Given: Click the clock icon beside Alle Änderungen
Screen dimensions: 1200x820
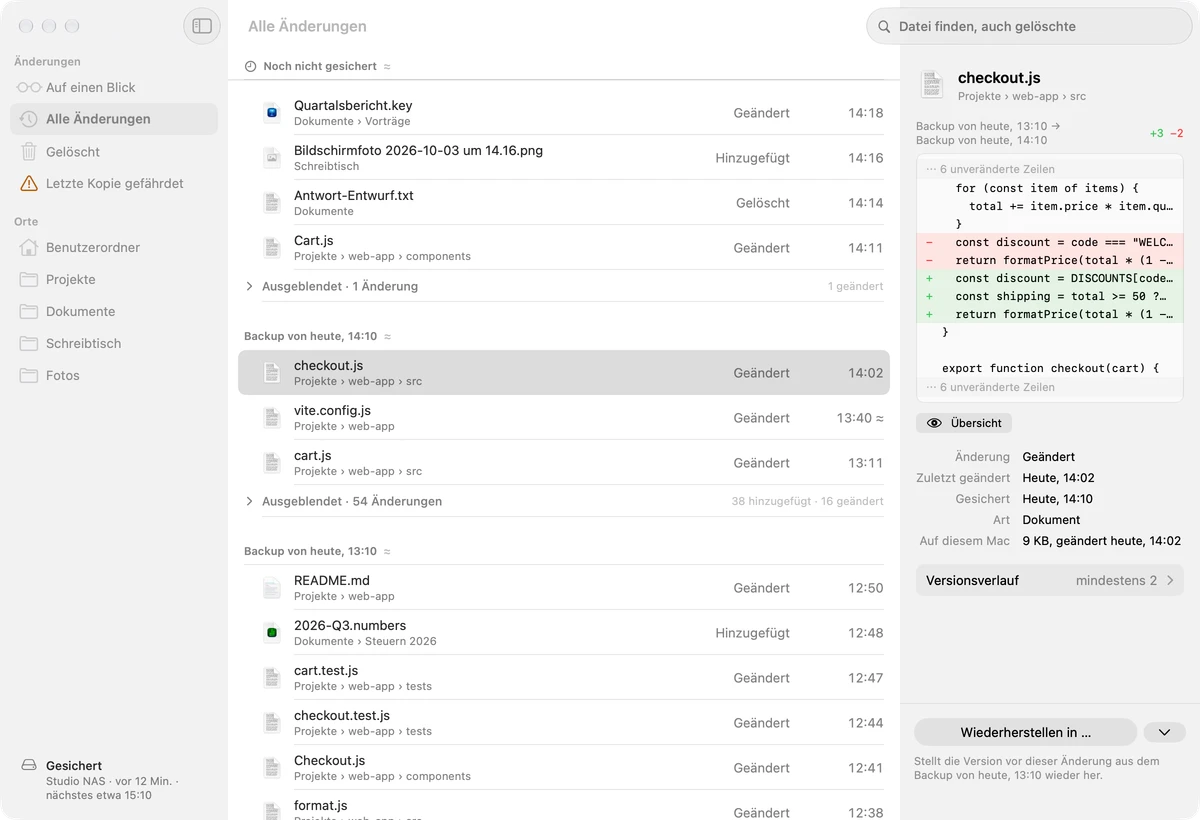Looking at the screenshot, I should (x=29, y=119).
